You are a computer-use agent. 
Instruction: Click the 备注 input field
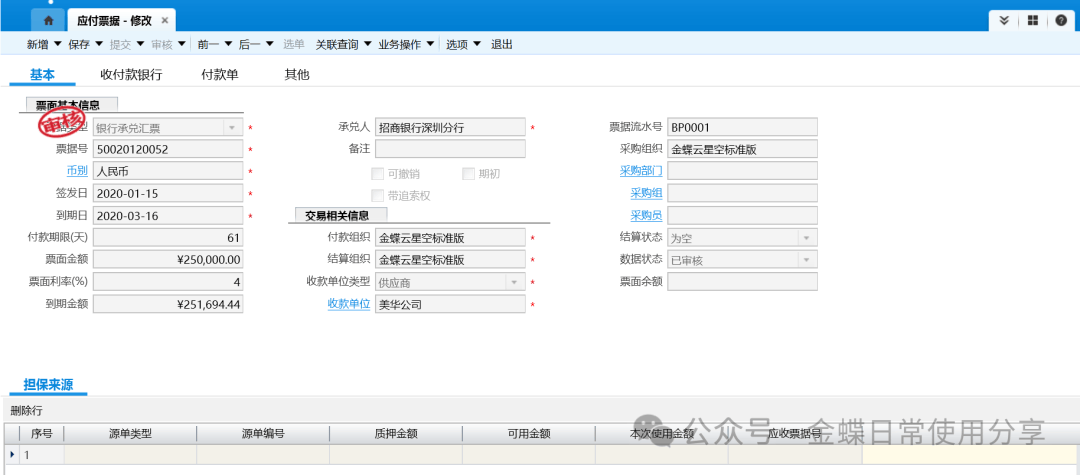[x=450, y=149]
